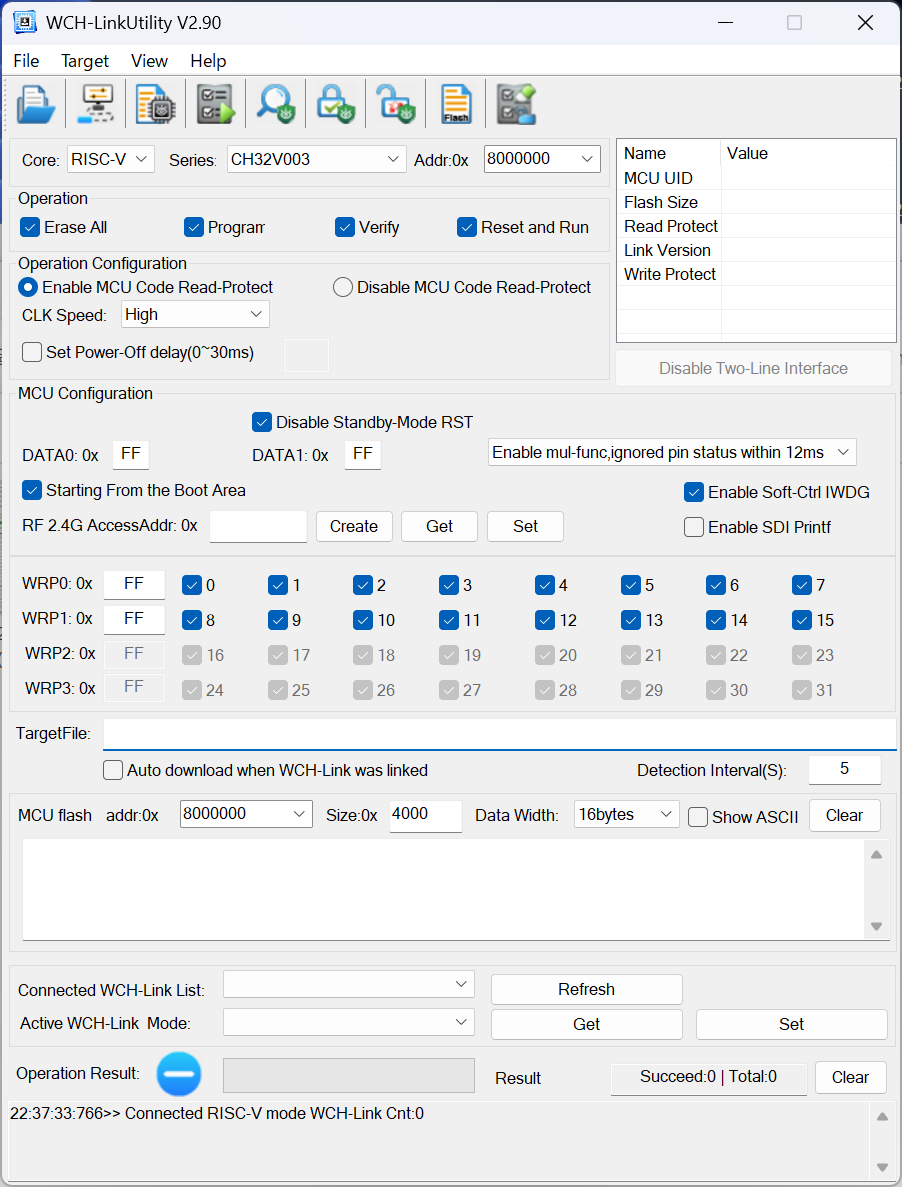
Task: Open the Target menu
Action: (x=85, y=61)
